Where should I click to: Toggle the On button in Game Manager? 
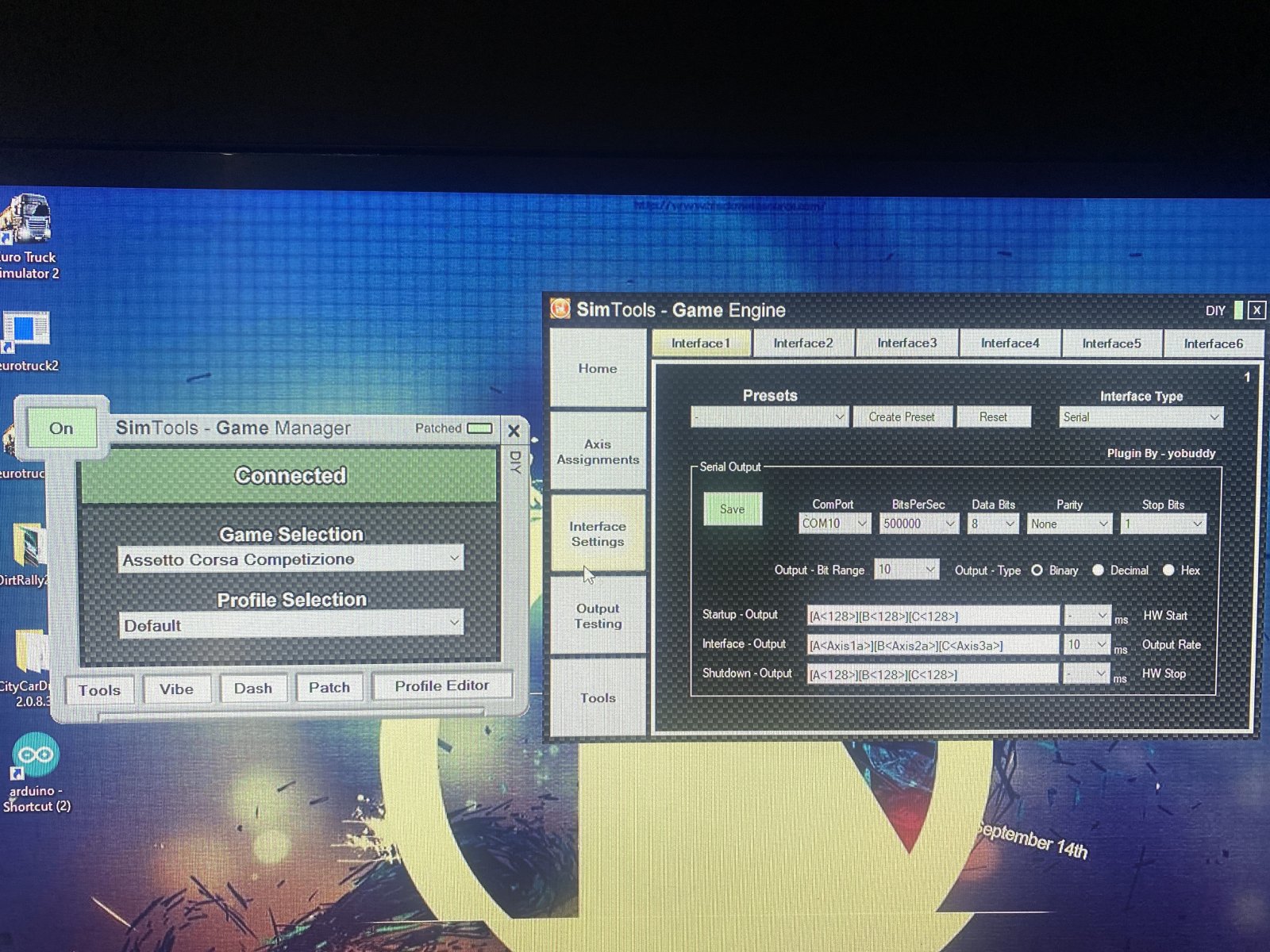point(61,428)
